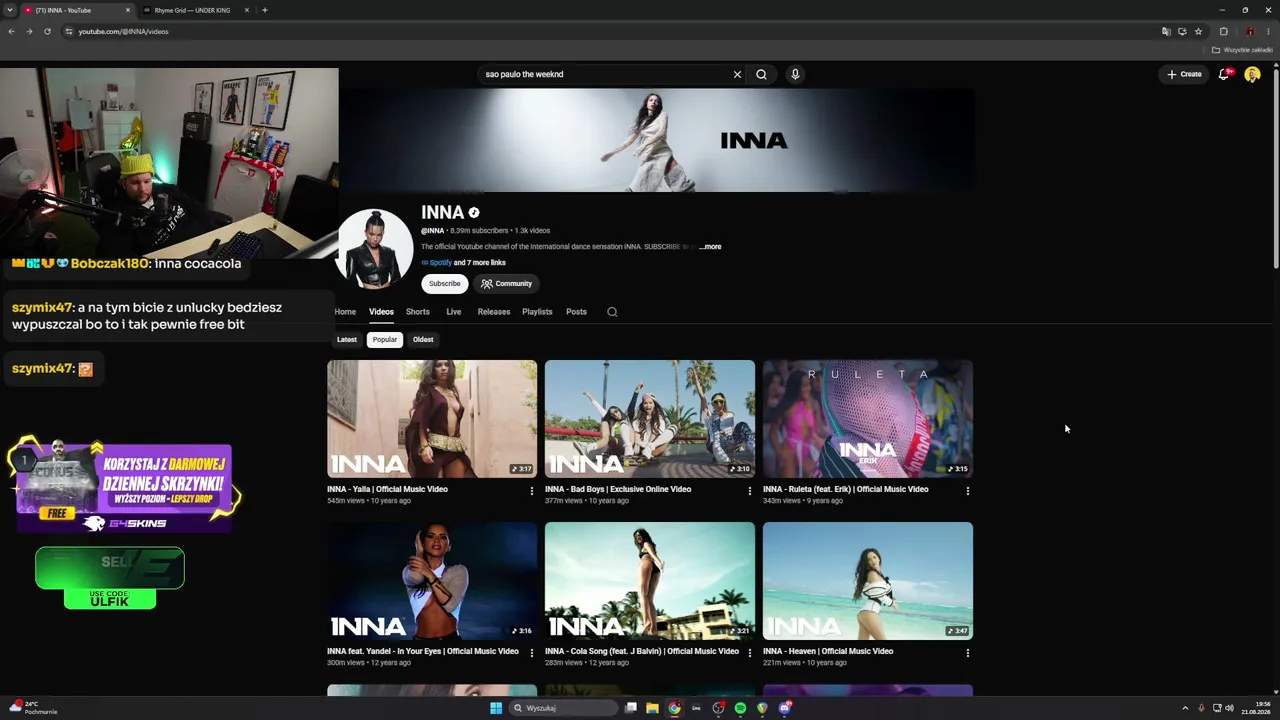Viewport: 1280px width, 720px height.
Task: Open the taskbar clock and date
Action: (1256, 708)
